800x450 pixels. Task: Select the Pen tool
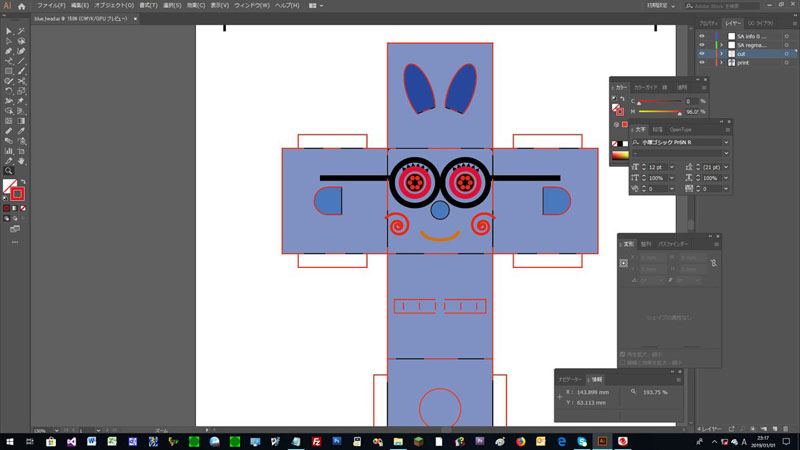(9, 51)
